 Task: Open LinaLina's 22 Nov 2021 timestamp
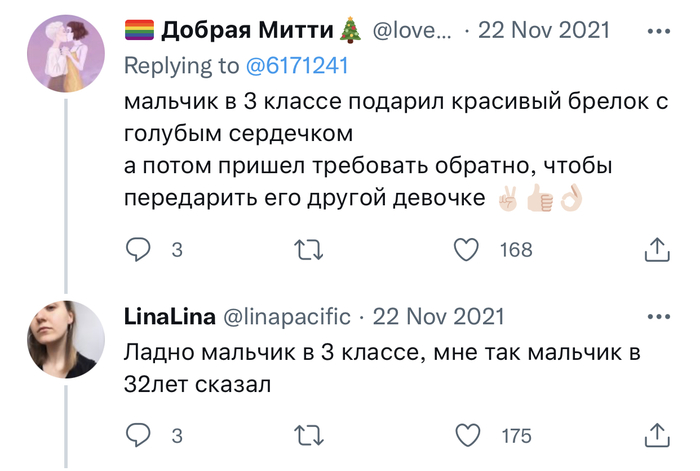click(439, 317)
